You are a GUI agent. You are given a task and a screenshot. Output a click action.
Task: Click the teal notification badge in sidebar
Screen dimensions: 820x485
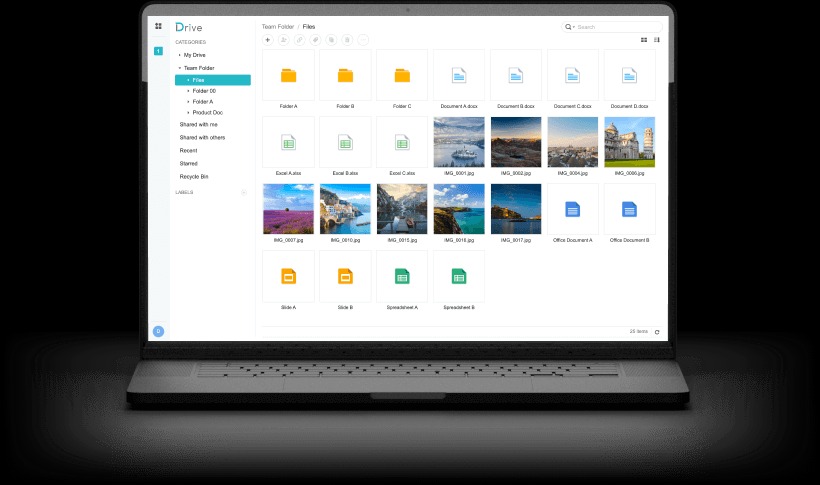pyautogui.click(x=158, y=51)
